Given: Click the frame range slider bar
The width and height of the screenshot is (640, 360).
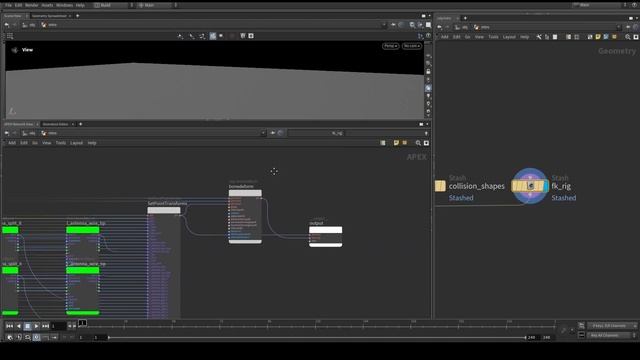Looking at the screenshot, I should pyautogui.click(x=317, y=338).
